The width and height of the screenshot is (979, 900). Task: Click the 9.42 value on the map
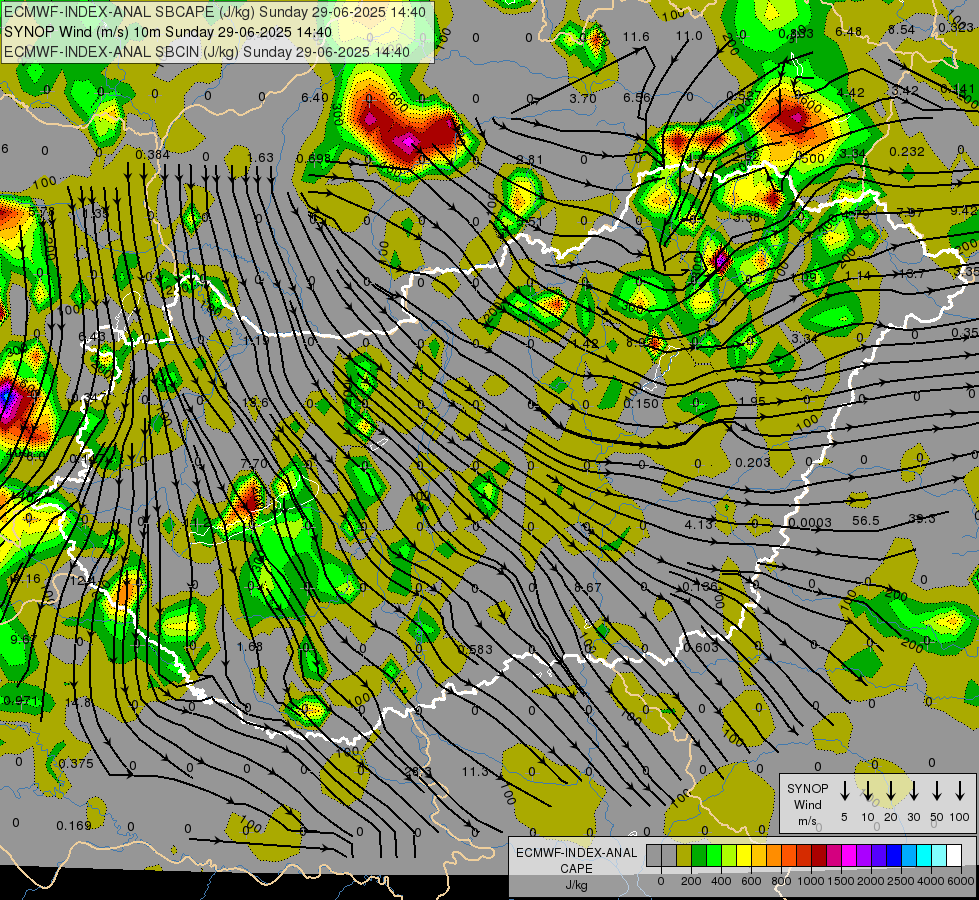pos(964,210)
